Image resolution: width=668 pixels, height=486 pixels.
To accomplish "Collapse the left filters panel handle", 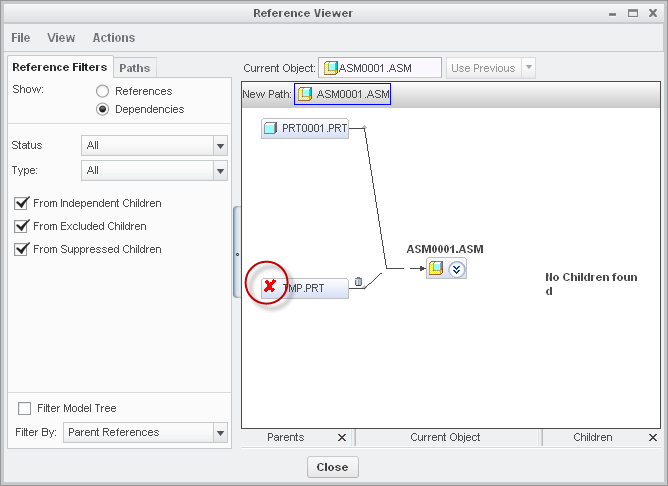I will (237, 252).
